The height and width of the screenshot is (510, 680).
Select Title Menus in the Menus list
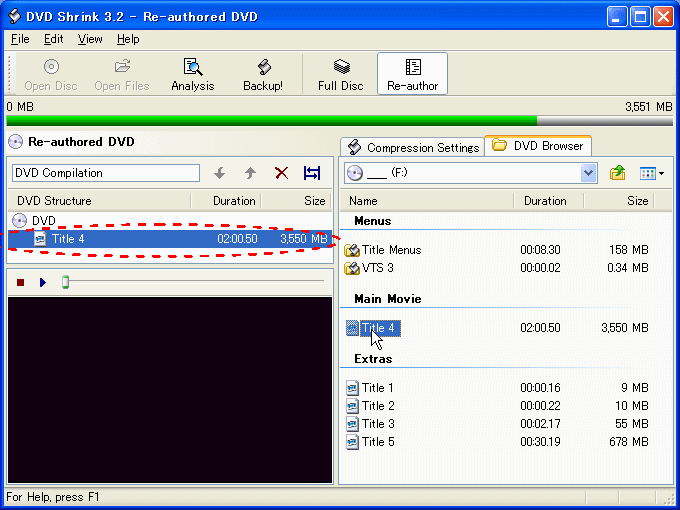pos(390,250)
